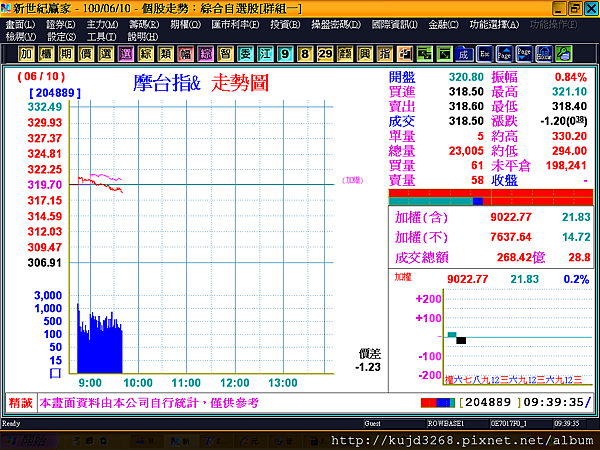Click the 精誠 label in the message bar
The width and height of the screenshot is (600, 450).
click(21, 403)
